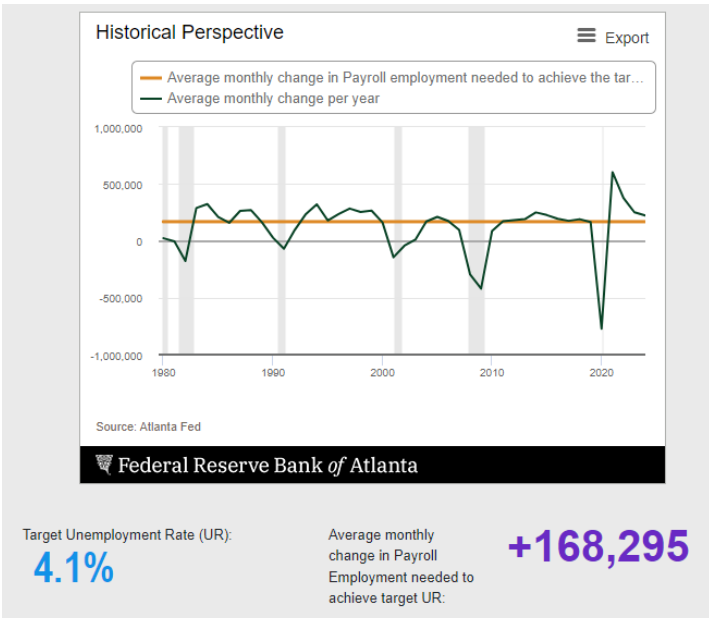The width and height of the screenshot is (709, 618).
Task: Click the hamburger Export menu icon
Action: (586, 36)
